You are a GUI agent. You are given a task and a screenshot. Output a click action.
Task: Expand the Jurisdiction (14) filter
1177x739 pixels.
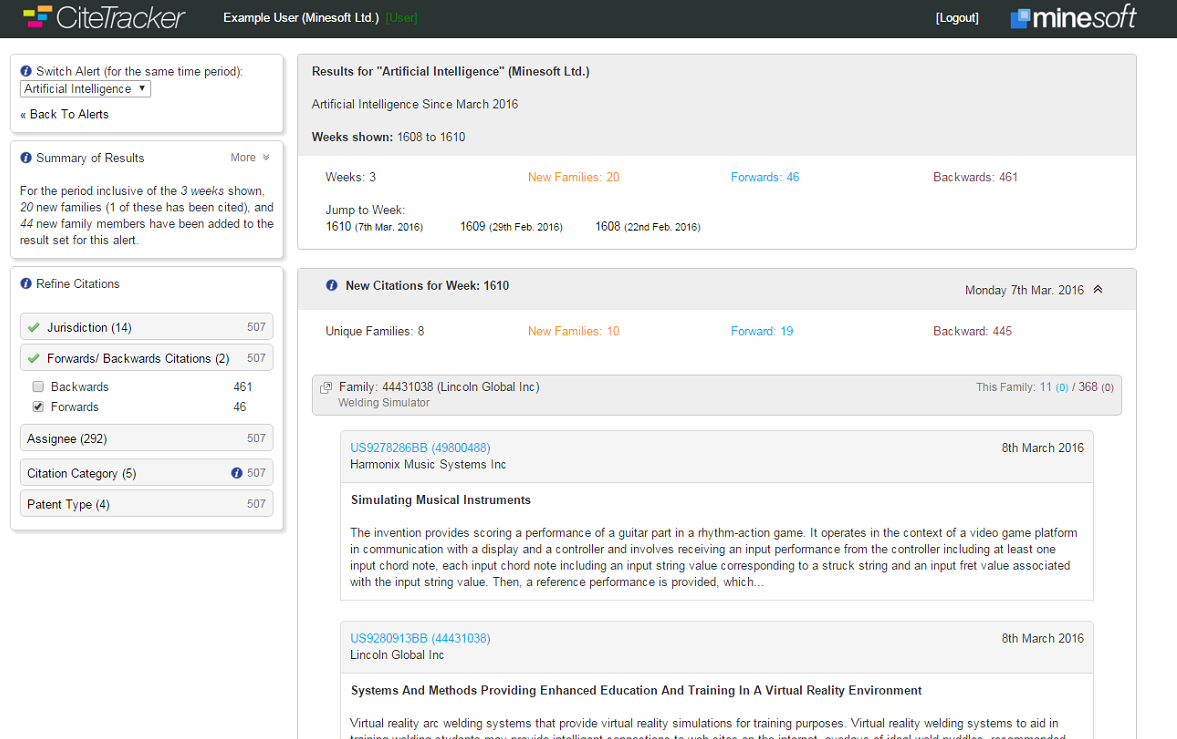146,327
